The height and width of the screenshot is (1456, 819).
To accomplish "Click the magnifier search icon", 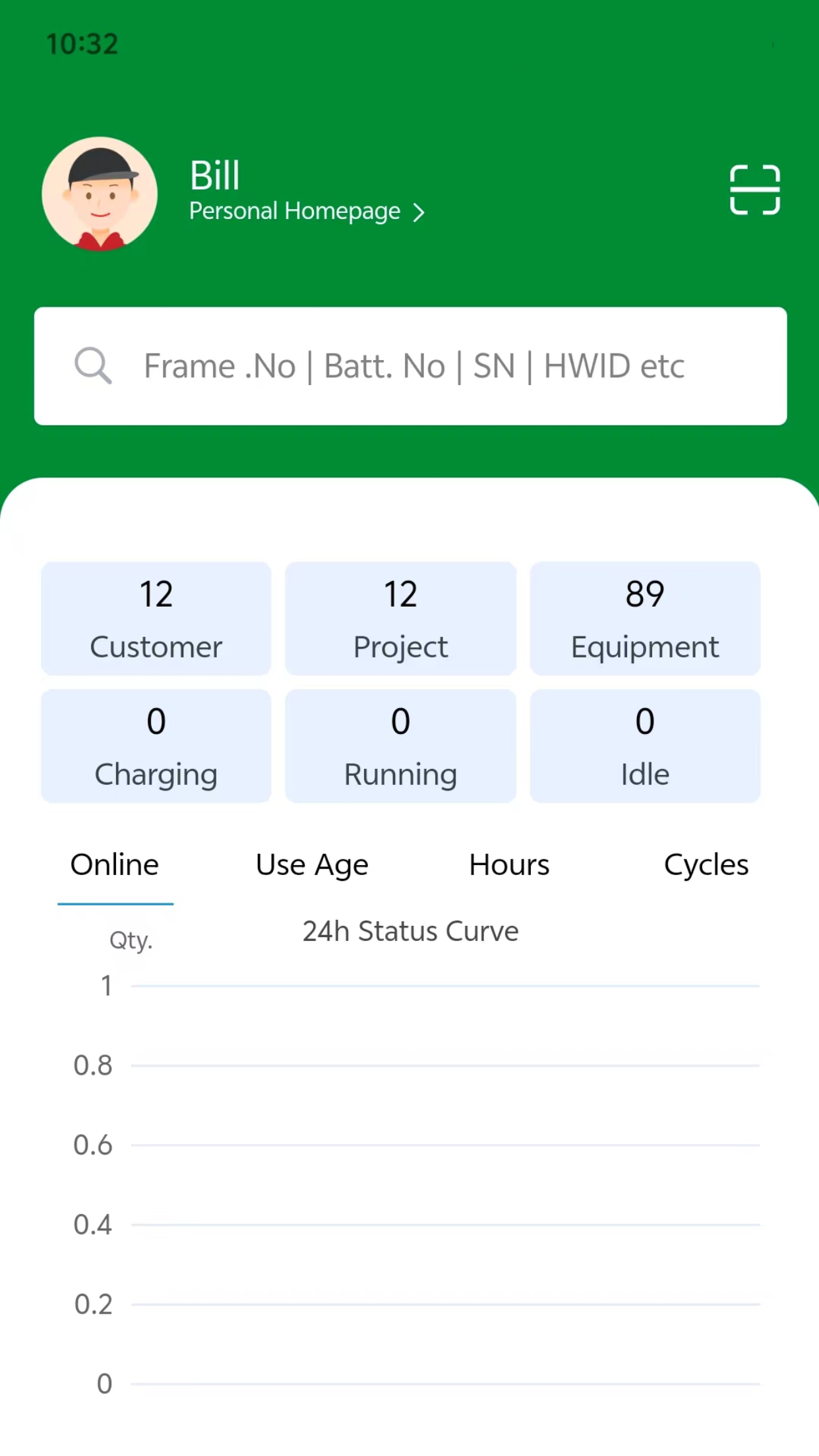I will [93, 365].
